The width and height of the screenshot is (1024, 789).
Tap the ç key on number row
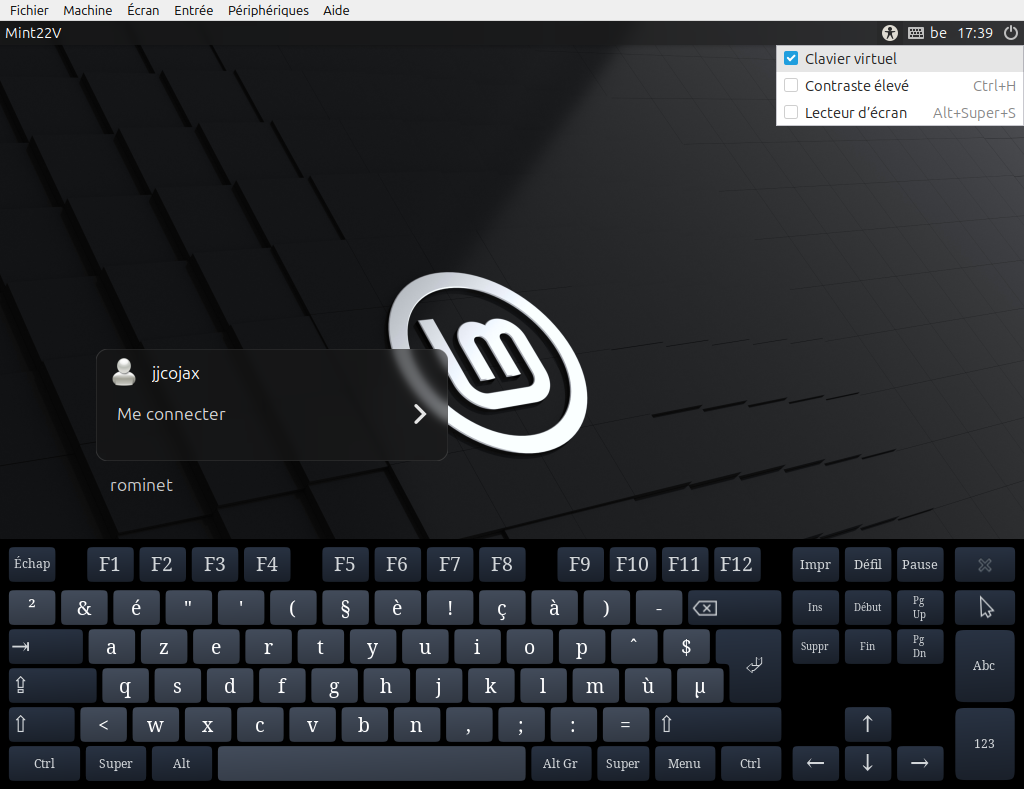point(502,608)
